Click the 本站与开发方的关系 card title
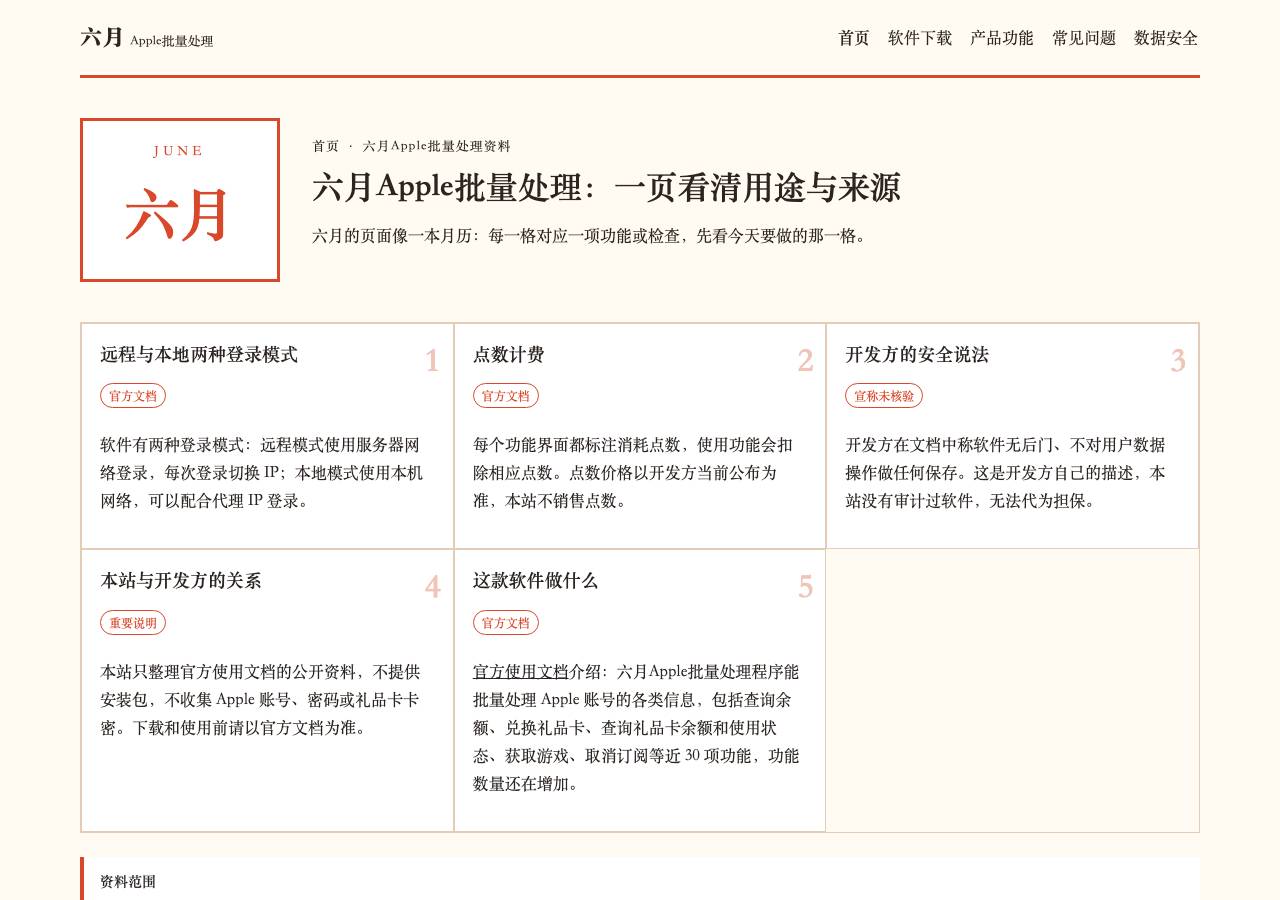This screenshot has height=900, width=1280. point(181,581)
